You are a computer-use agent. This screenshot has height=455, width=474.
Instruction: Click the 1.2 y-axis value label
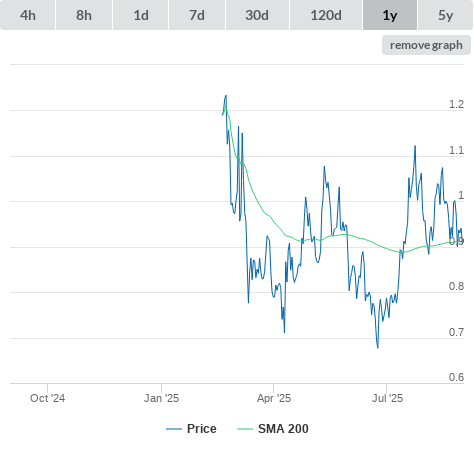456,104
